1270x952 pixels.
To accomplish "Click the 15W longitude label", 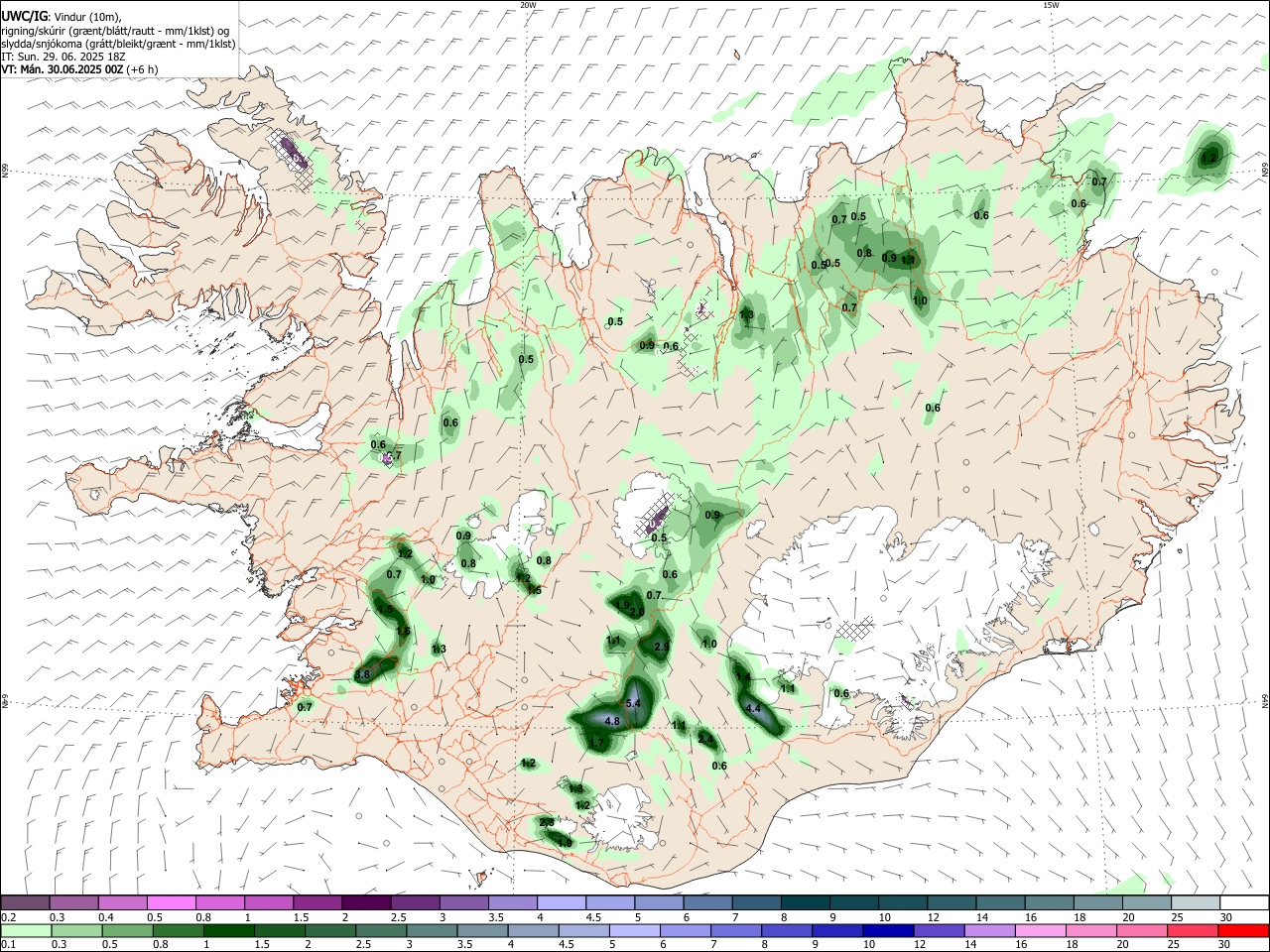I will click(1052, 5).
